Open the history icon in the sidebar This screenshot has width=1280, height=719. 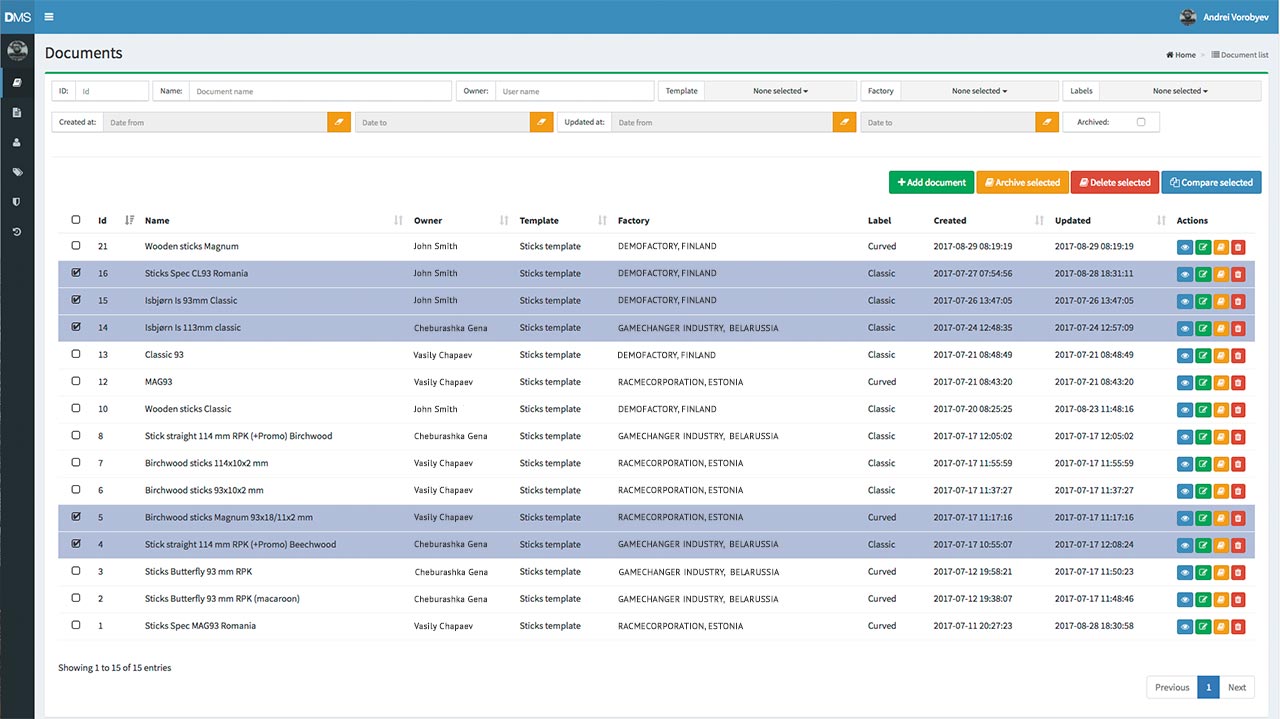point(17,232)
